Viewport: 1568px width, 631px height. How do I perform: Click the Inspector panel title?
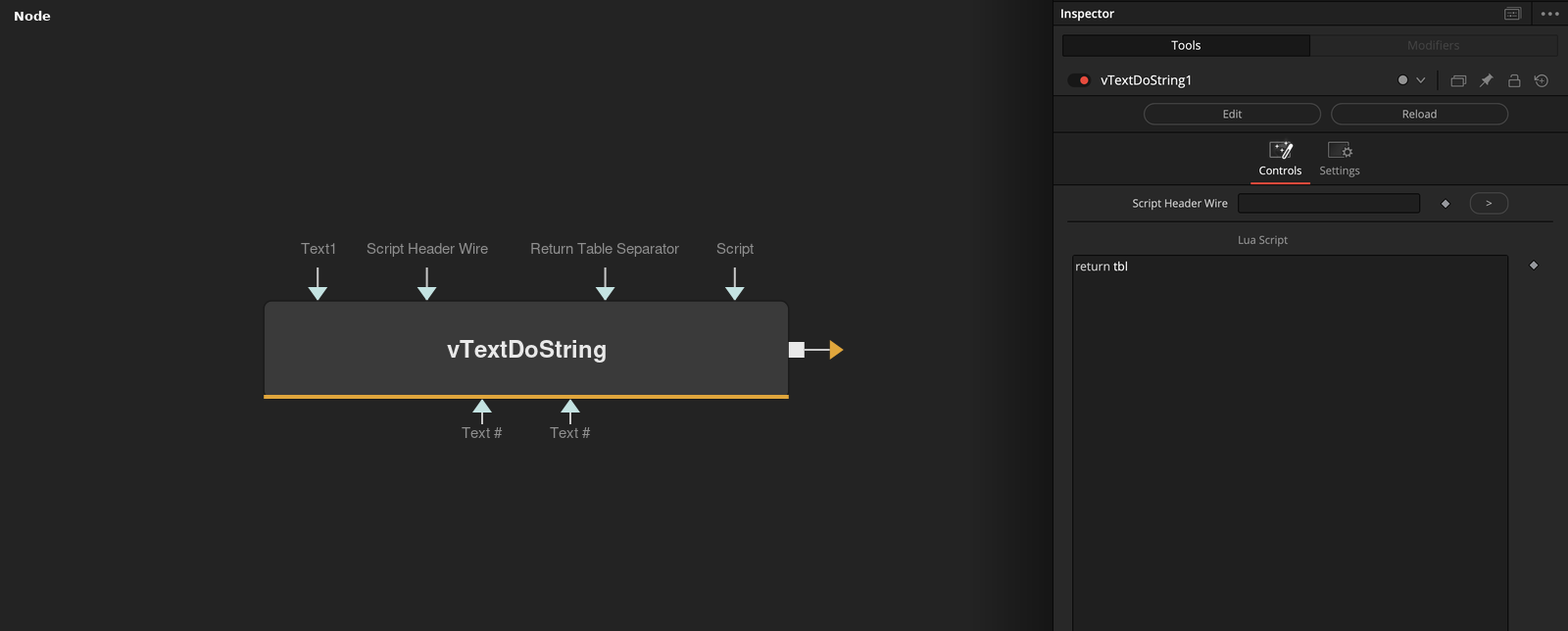click(x=1087, y=14)
